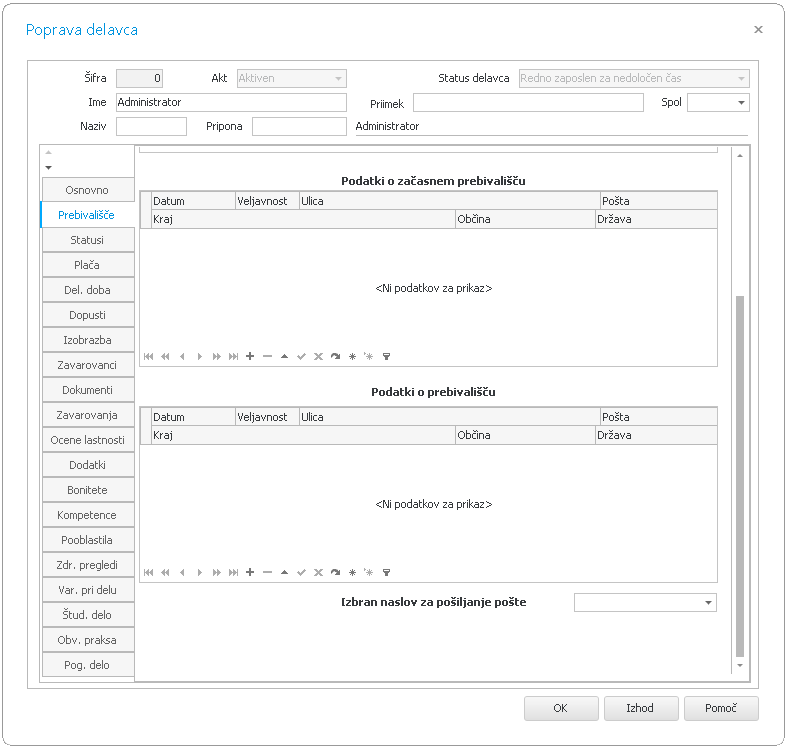Go to first record in začasnem prebivališču grid
This screenshot has width=787, height=750.
pos(148,356)
